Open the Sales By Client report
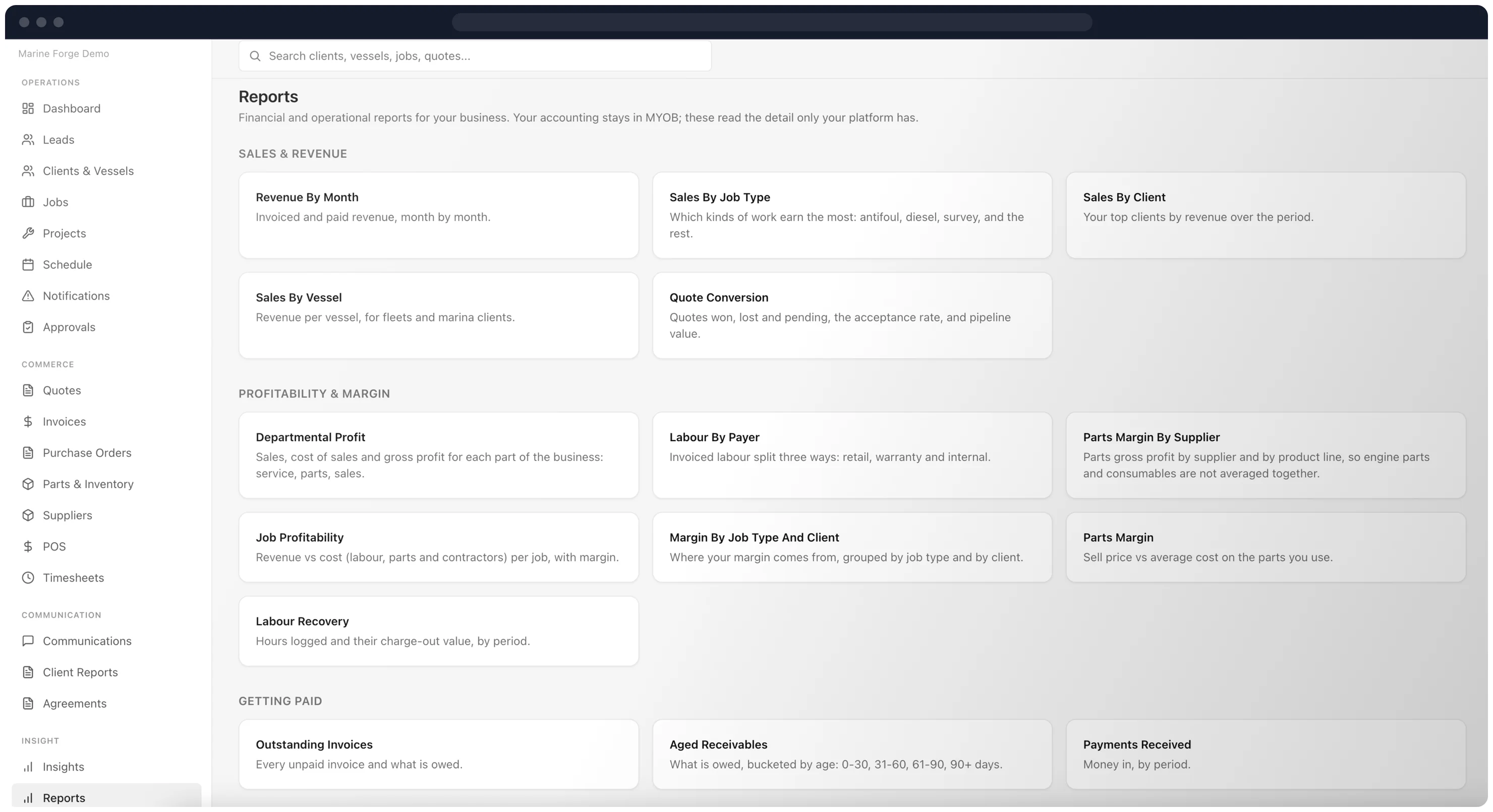1493x812 pixels. 1266,215
